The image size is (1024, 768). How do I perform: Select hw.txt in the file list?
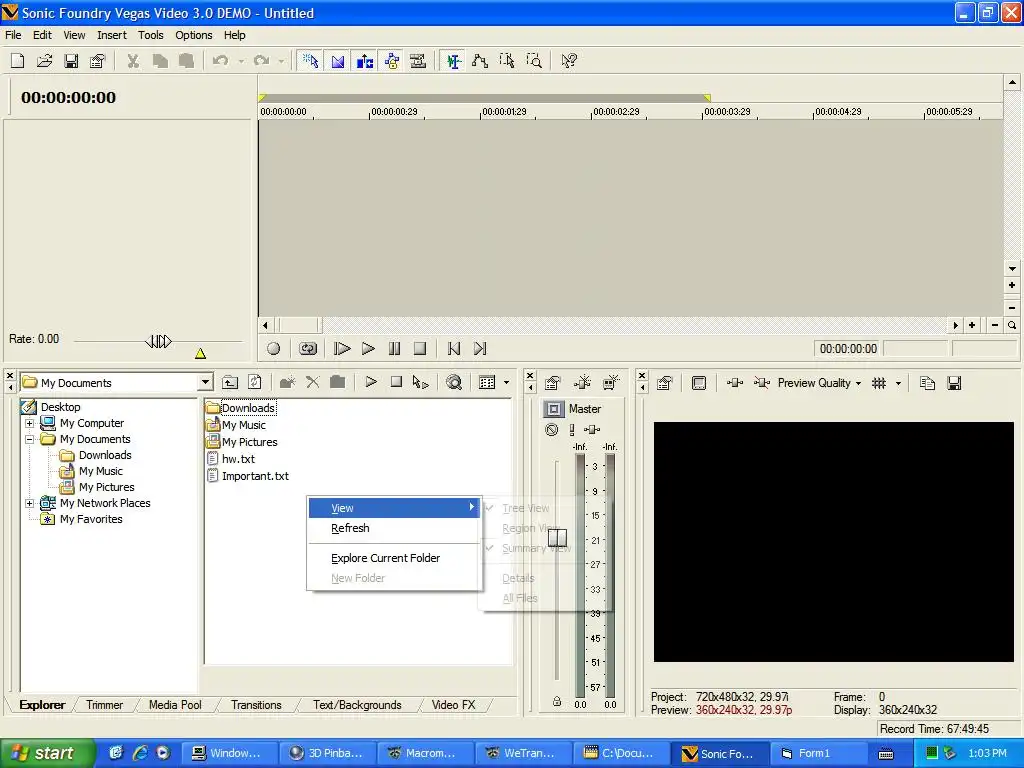tap(238, 459)
